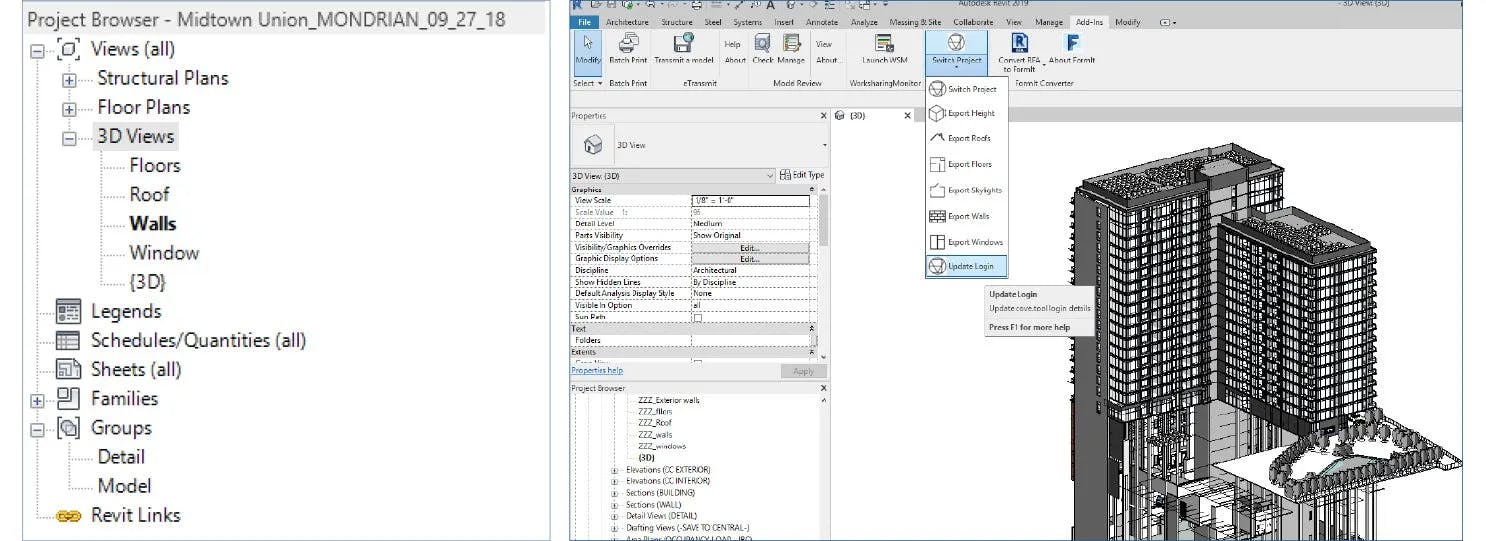1486x541 pixels.
Task: Open the type selector dropdown arrow
Action: [x=824, y=145]
